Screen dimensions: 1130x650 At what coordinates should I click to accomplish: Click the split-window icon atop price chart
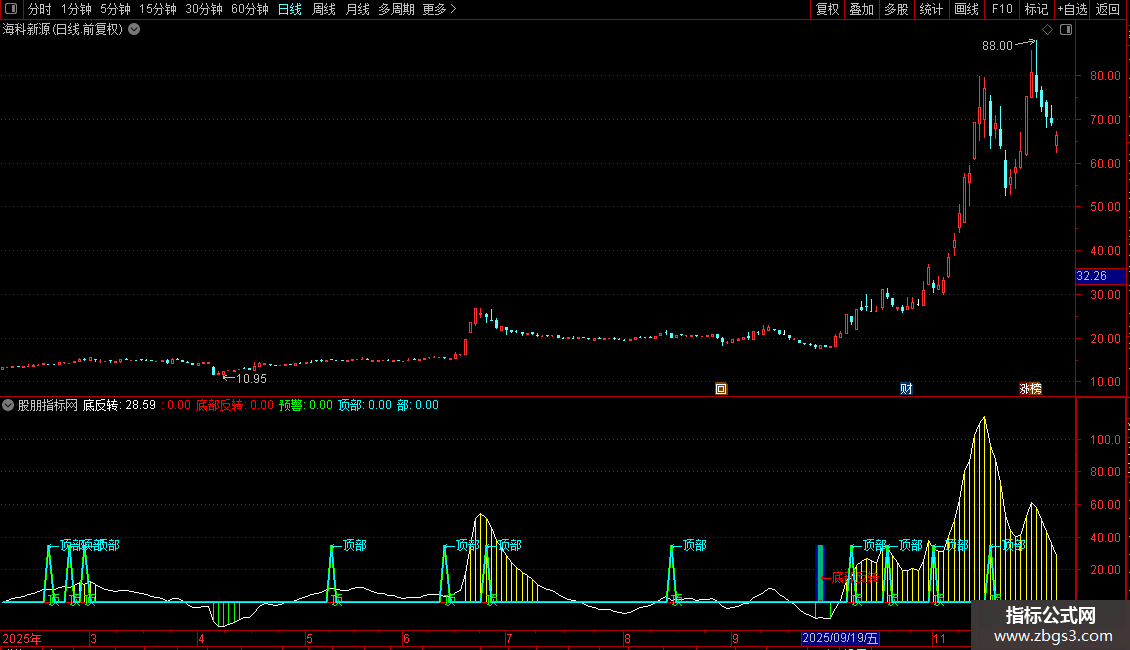coord(1066,30)
